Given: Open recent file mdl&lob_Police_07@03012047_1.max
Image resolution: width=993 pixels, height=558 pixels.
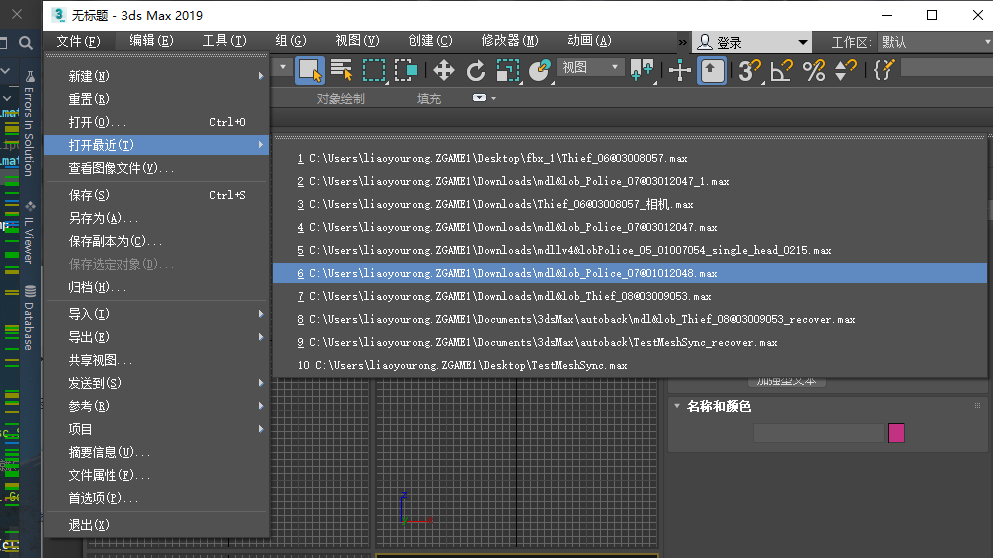Looking at the screenshot, I should click(629, 181).
